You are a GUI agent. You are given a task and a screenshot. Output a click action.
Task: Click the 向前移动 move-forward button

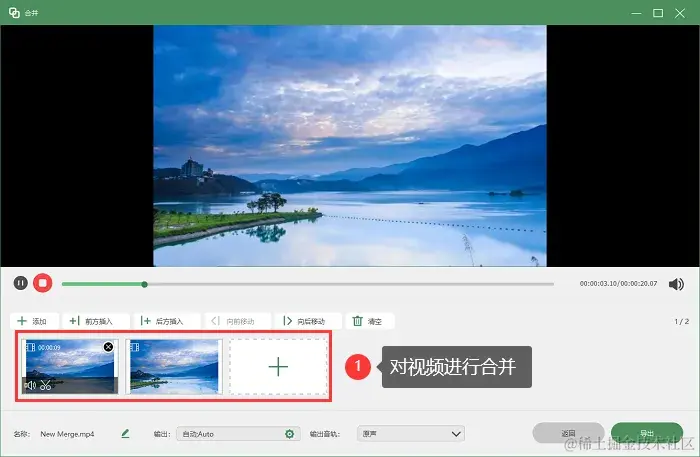(238, 321)
